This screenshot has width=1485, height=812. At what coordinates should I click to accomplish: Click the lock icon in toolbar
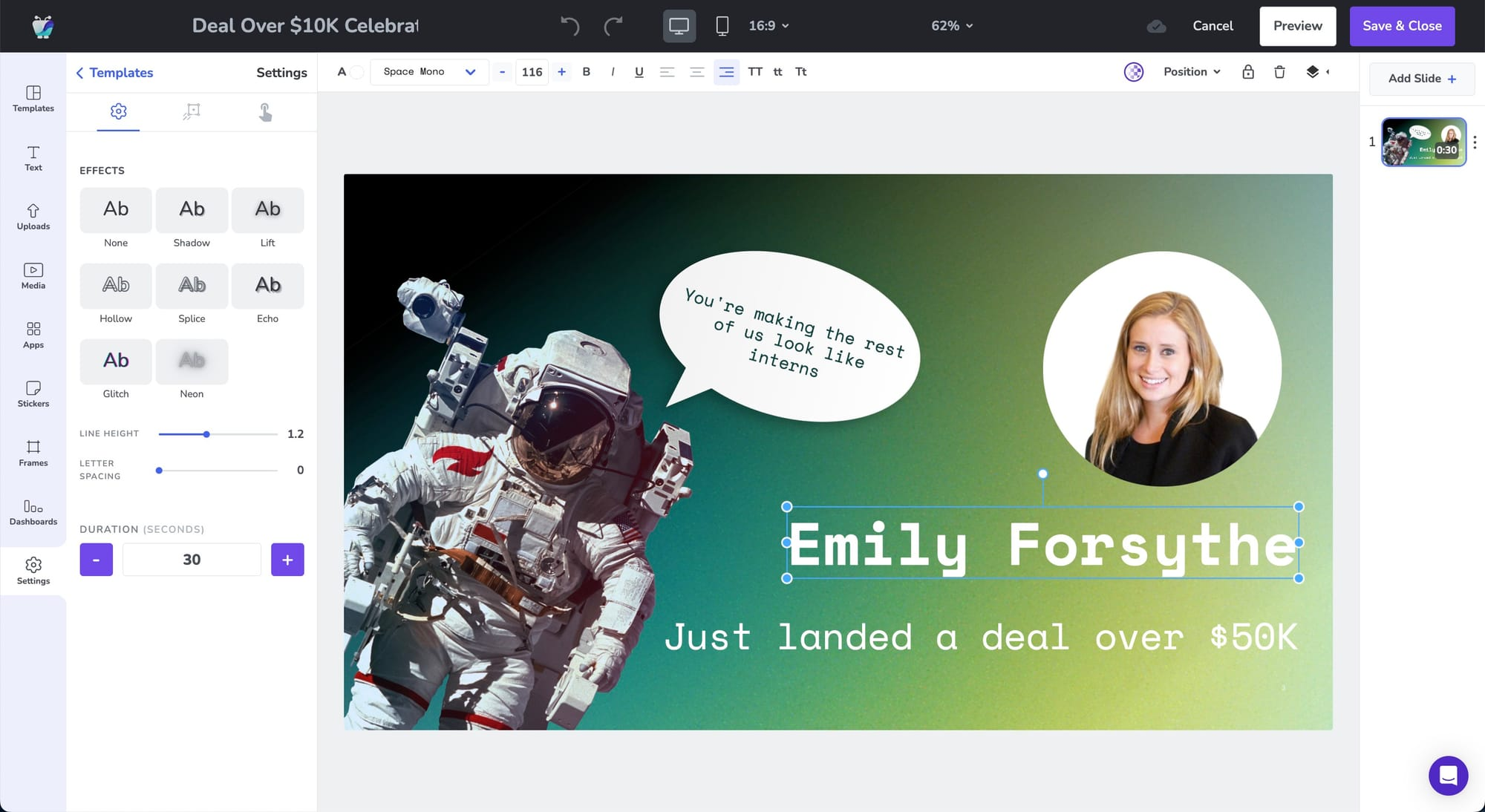tap(1247, 72)
